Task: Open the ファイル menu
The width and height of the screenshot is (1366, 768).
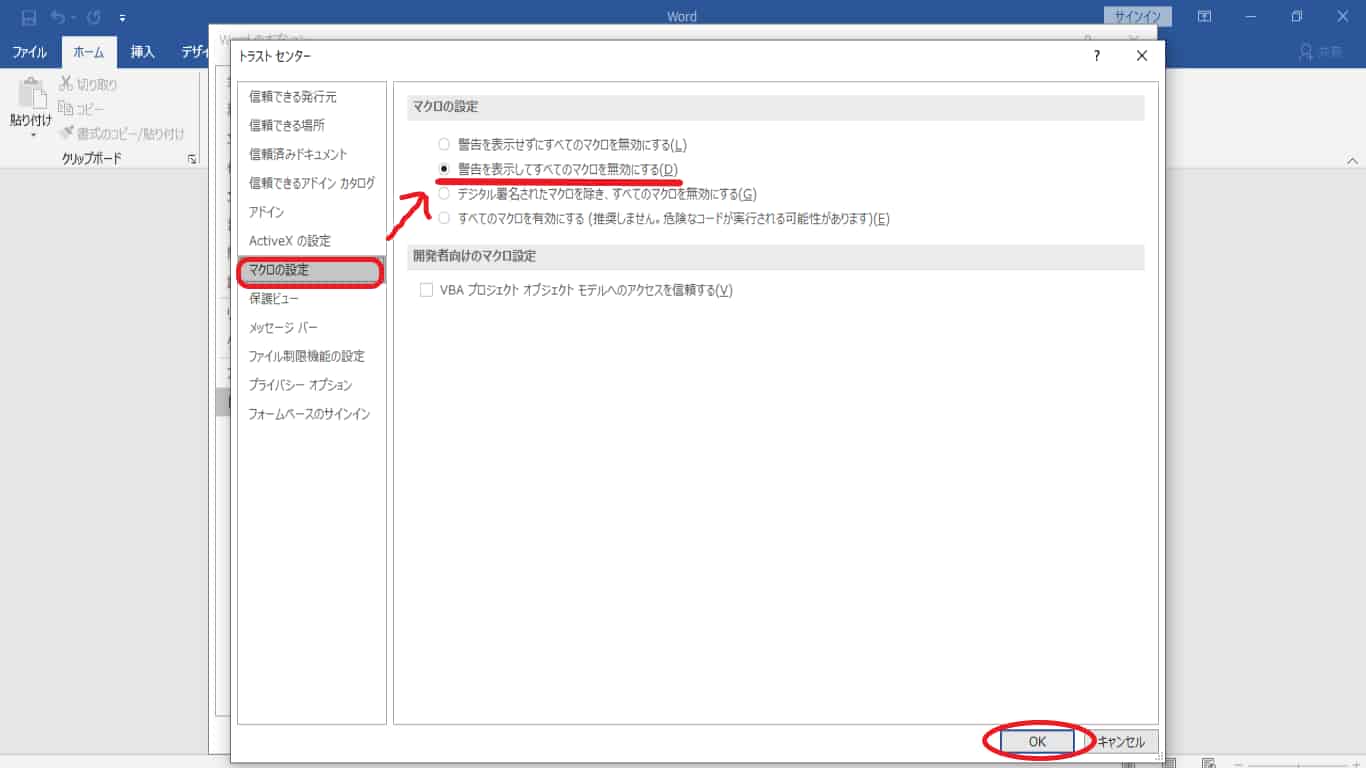Action: coord(30,50)
